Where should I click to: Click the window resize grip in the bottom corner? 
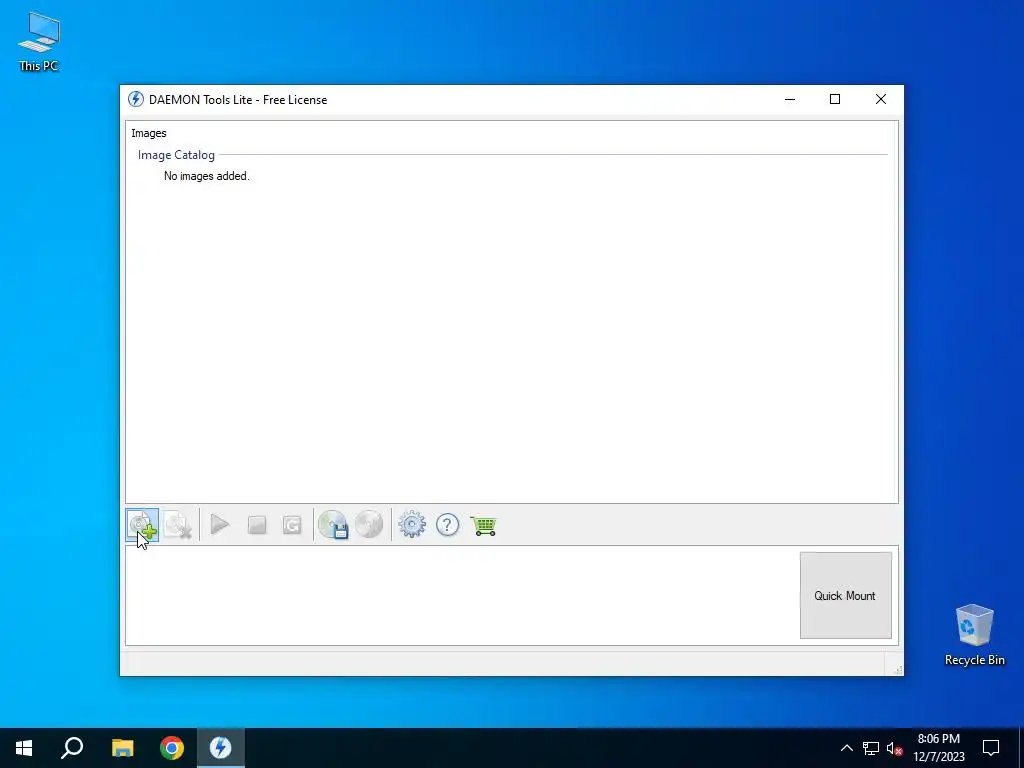(x=898, y=669)
